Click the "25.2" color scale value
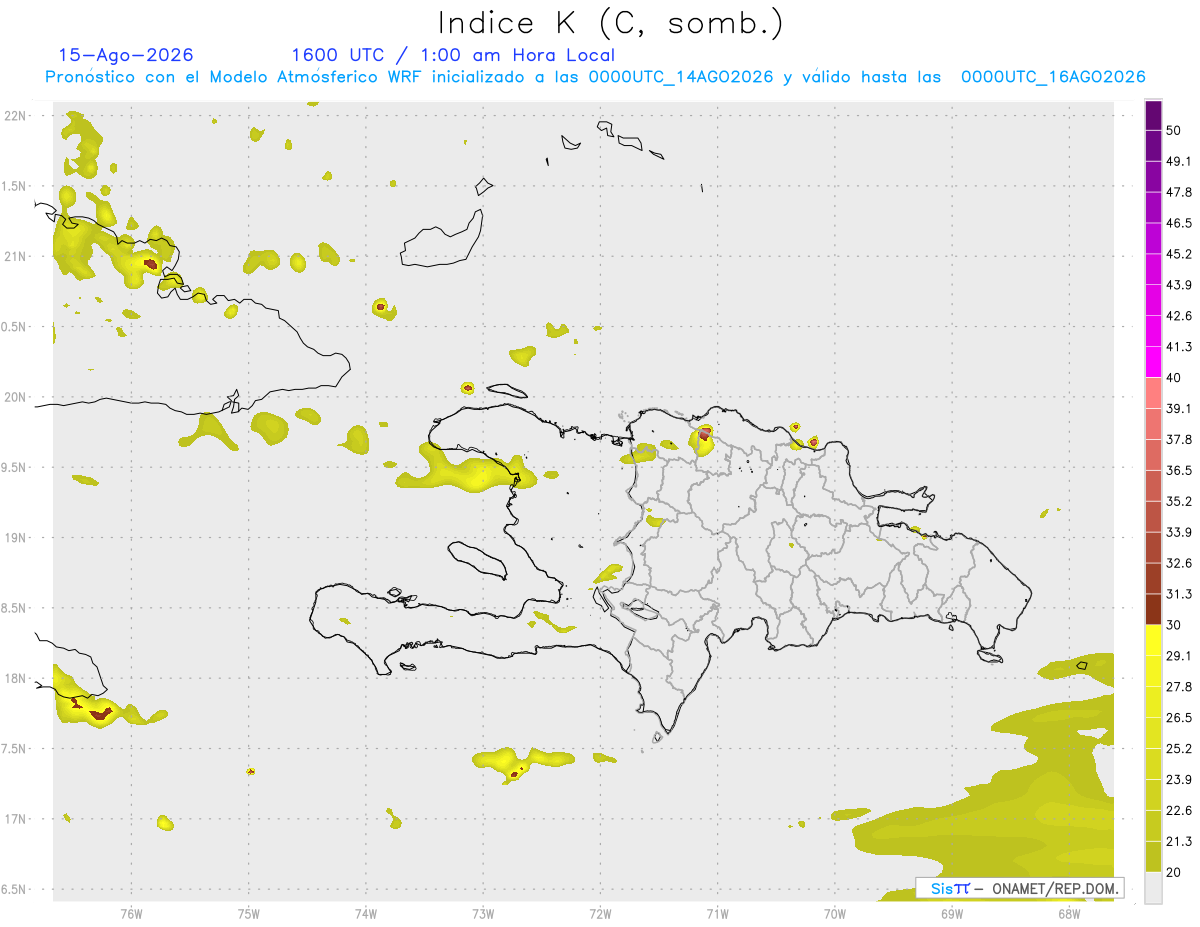1200x927 pixels. pos(1179,749)
